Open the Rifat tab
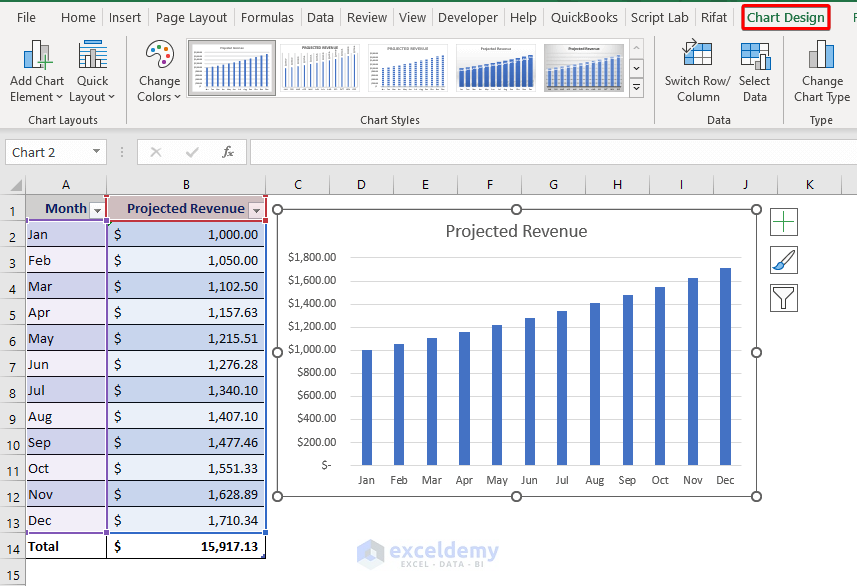 pyautogui.click(x=714, y=17)
